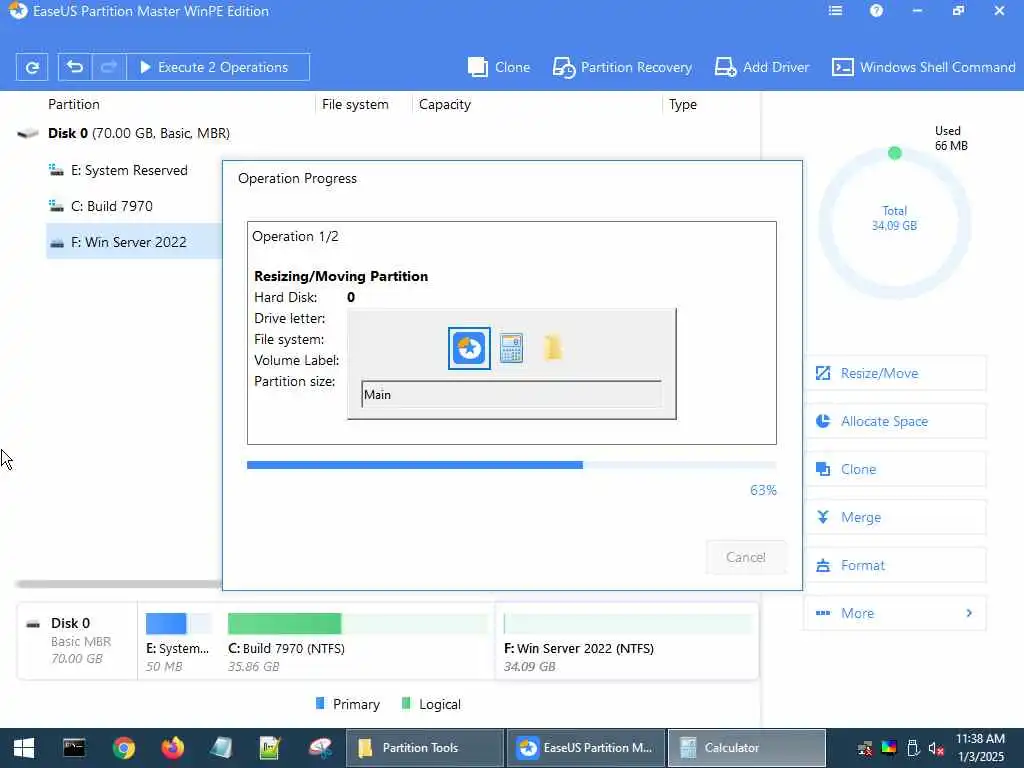This screenshot has width=1024, height=768.
Task: Switch to Calculator taskbar window
Action: [x=746, y=748]
